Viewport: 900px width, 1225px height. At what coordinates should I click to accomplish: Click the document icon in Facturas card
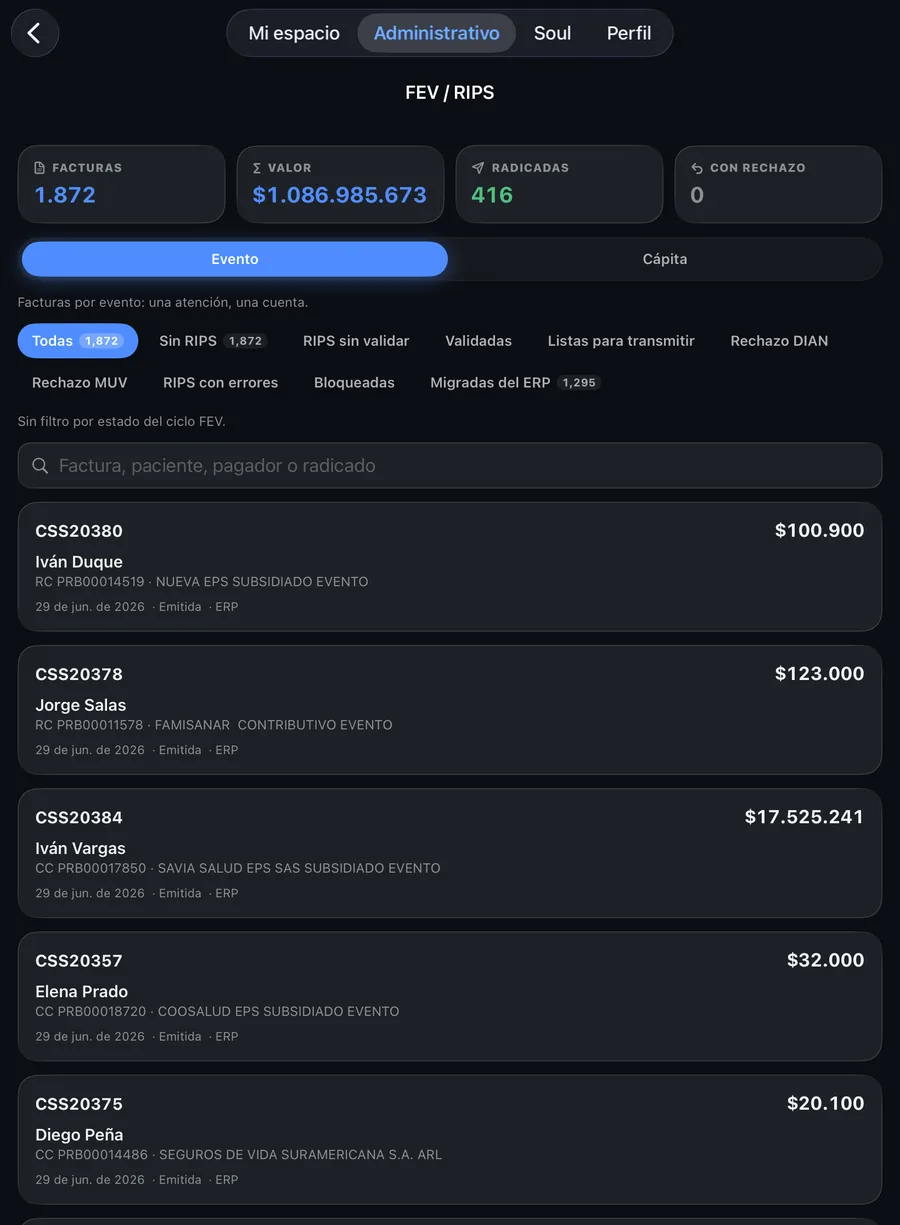[x=40, y=168]
